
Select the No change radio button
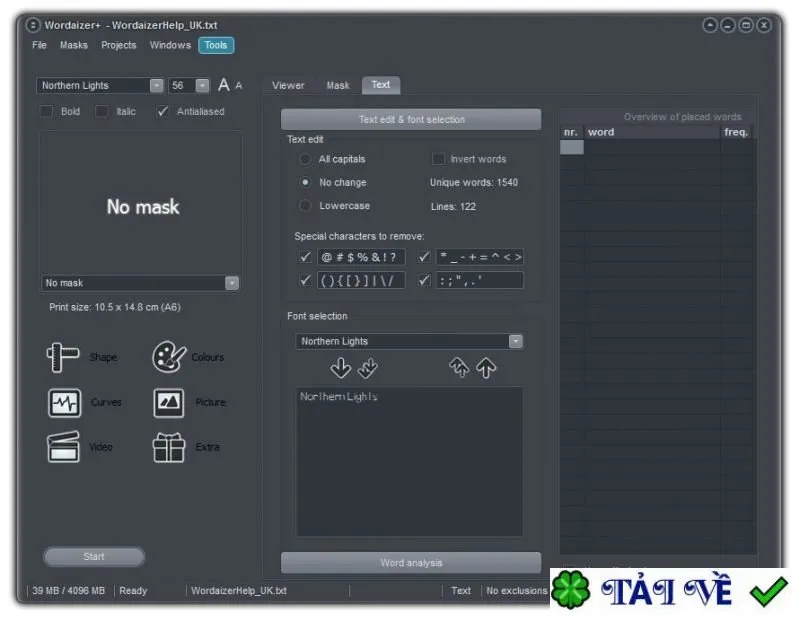click(305, 182)
